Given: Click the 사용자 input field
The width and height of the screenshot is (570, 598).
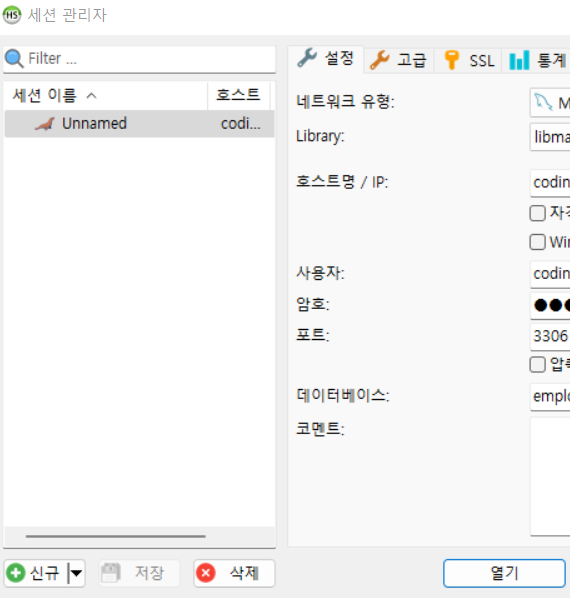Looking at the screenshot, I should (550, 274).
